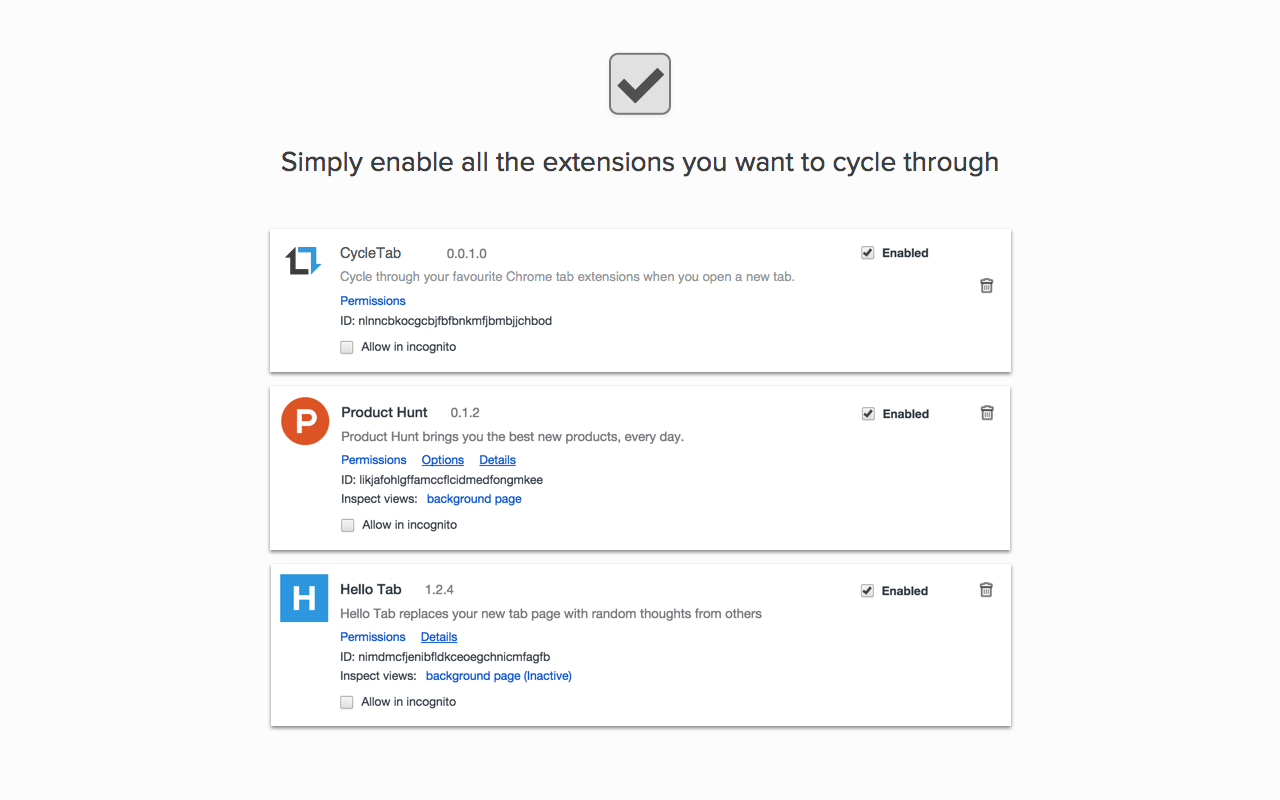Inspect Hello Tab background page (Inactive)
This screenshot has height=800, width=1280.
[498, 676]
